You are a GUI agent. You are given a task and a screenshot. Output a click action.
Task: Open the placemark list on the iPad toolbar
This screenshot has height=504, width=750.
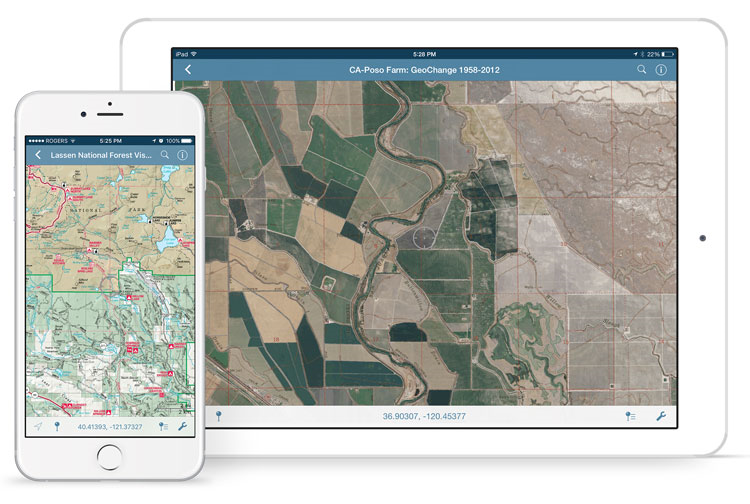click(631, 415)
